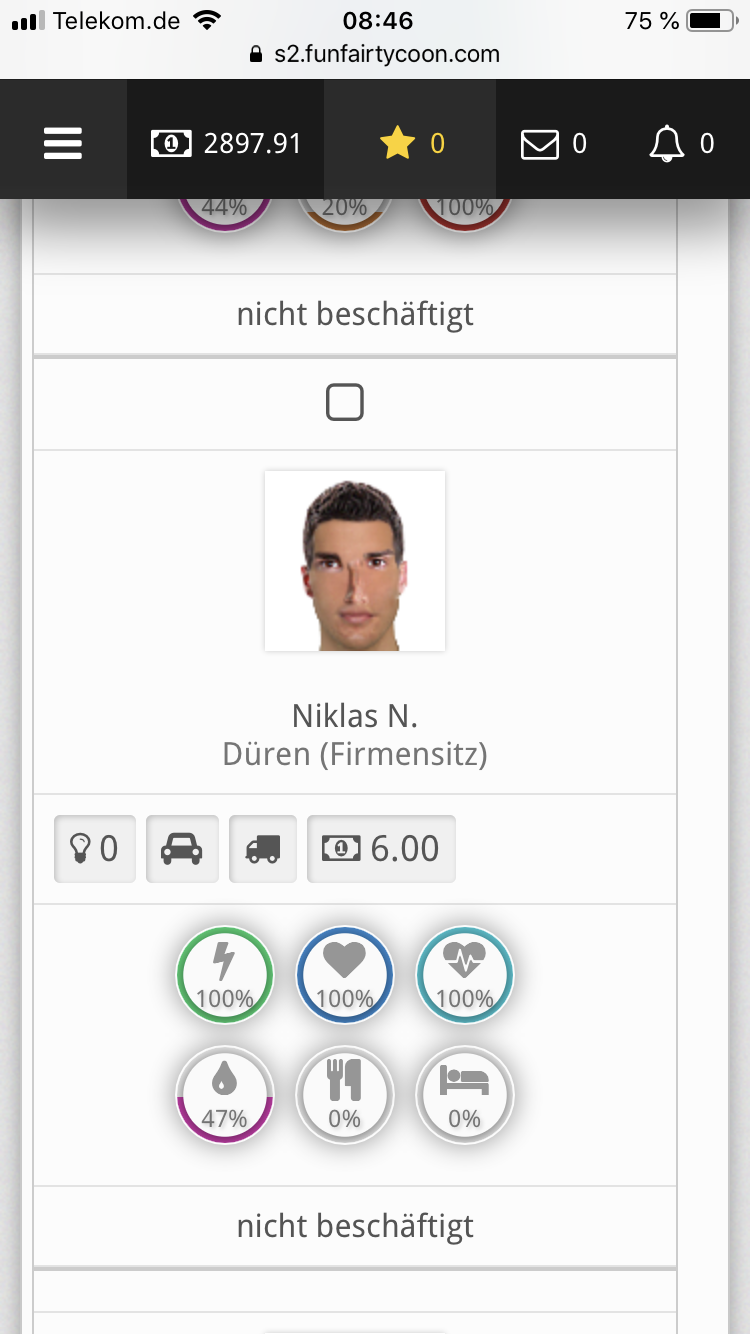Click the truck license icon
The height and width of the screenshot is (1334, 750).
coord(263,849)
